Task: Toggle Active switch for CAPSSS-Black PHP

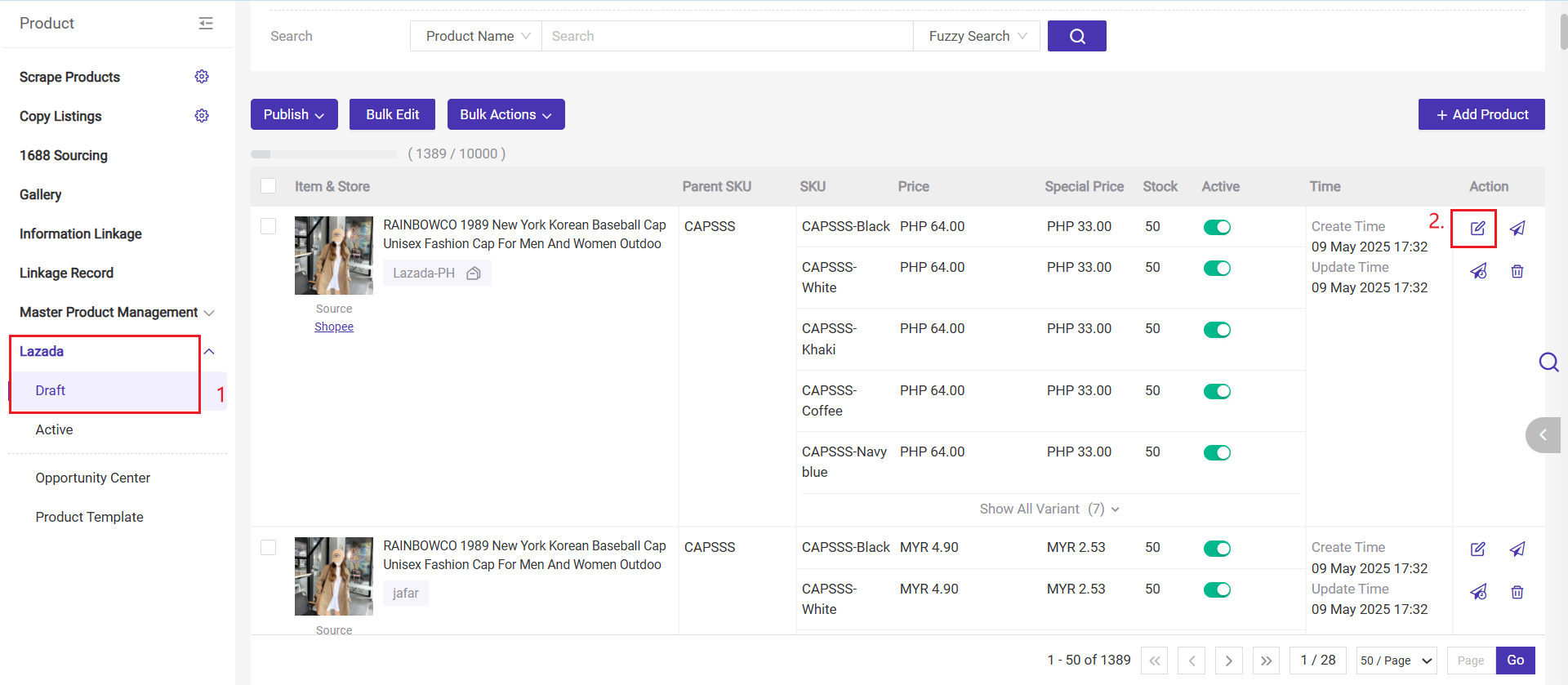Action: tap(1217, 227)
